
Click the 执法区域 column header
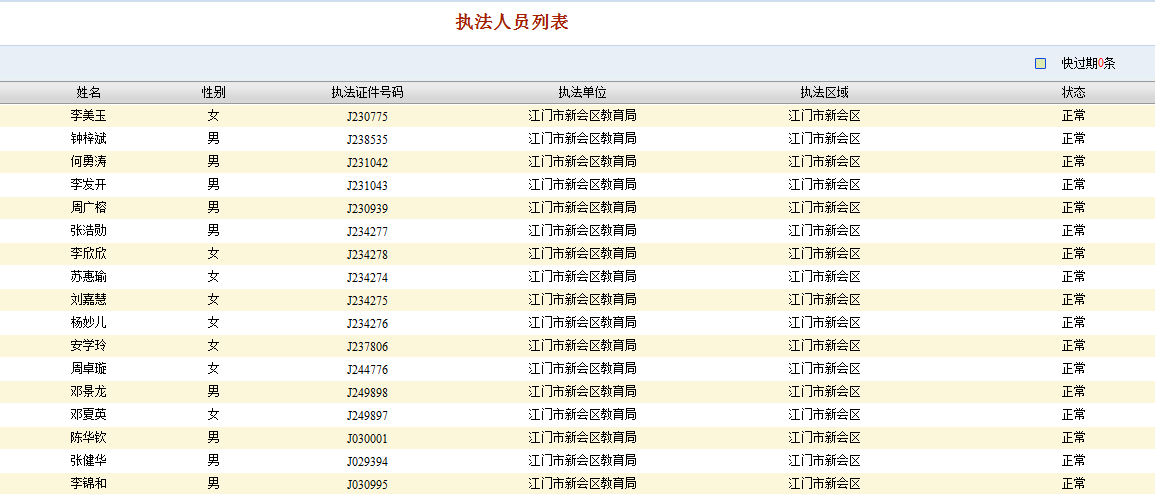point(824,93)
